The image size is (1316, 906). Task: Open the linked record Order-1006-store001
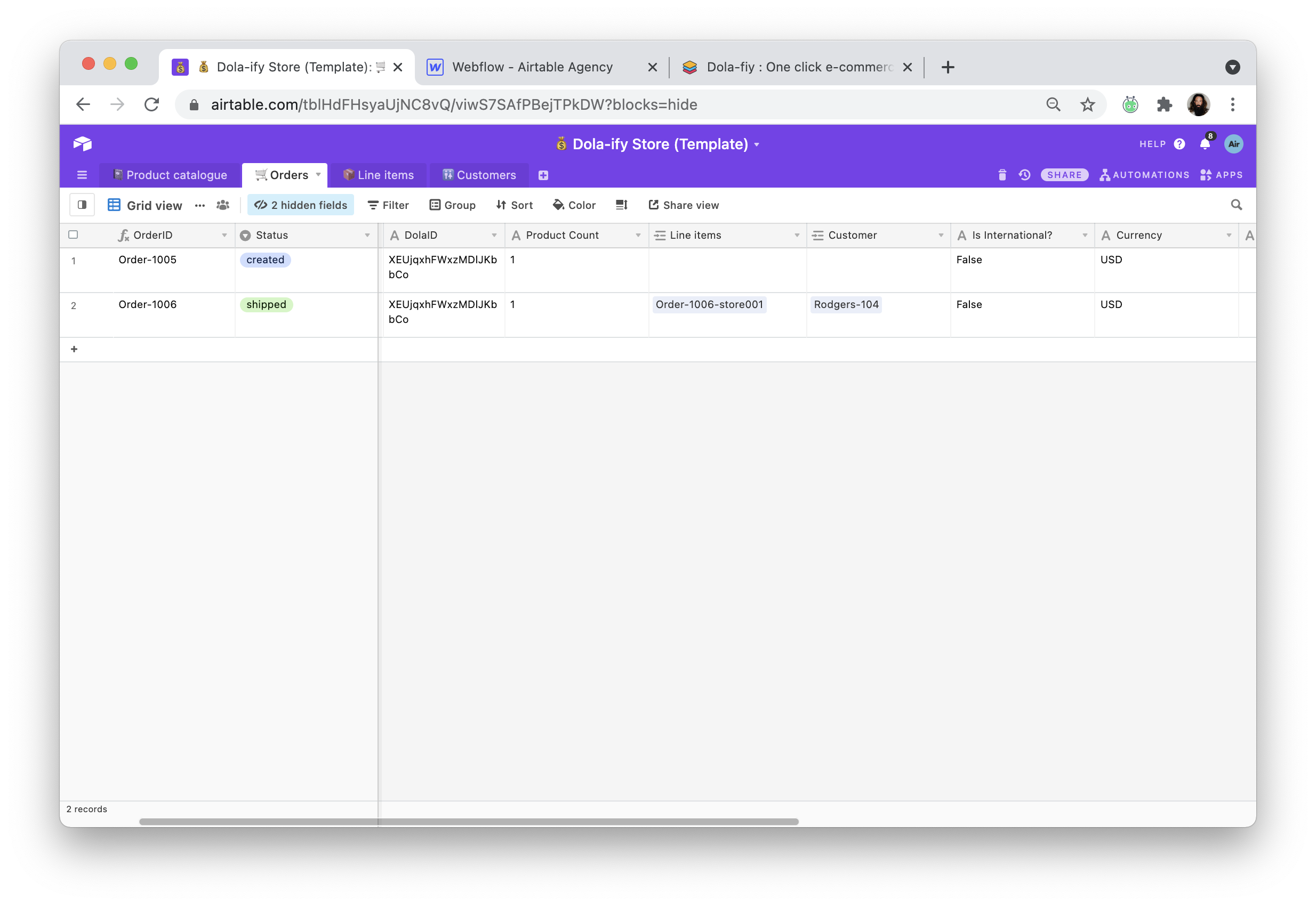tap(709, 305)
